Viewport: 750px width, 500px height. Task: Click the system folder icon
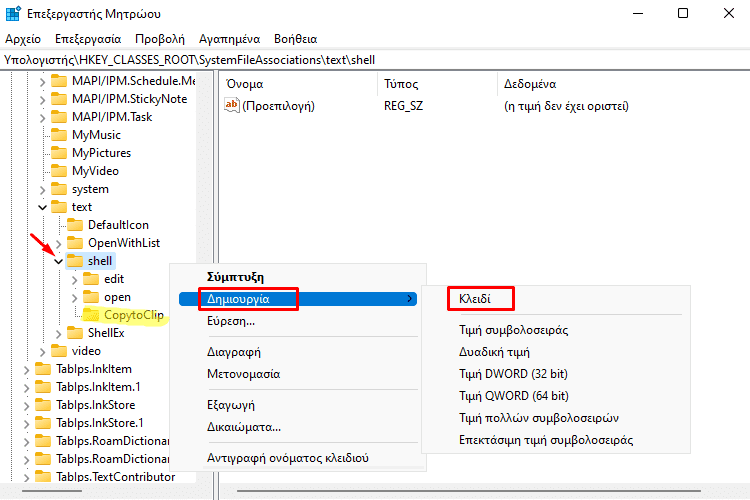(59, 189)
